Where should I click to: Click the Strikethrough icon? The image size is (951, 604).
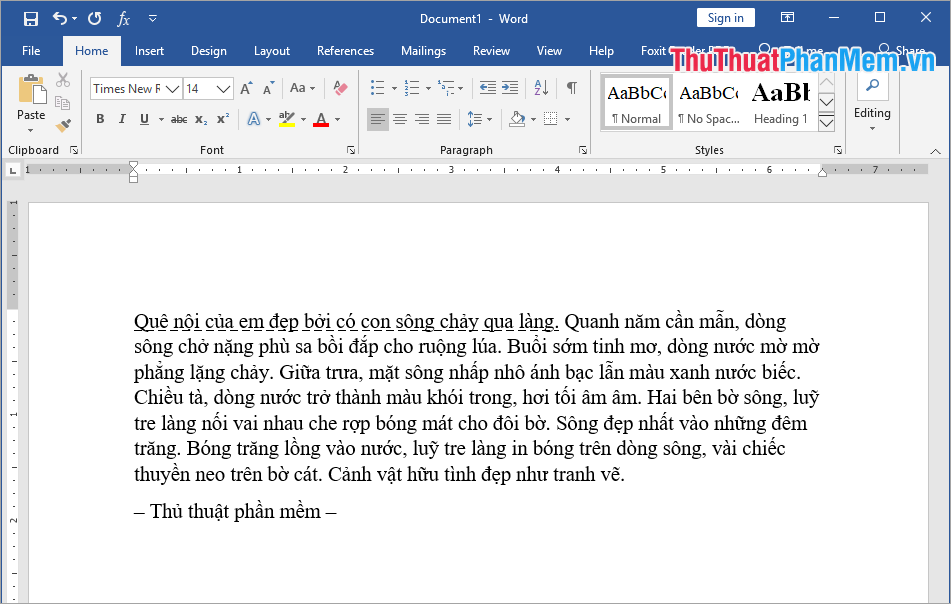point(180,119)
